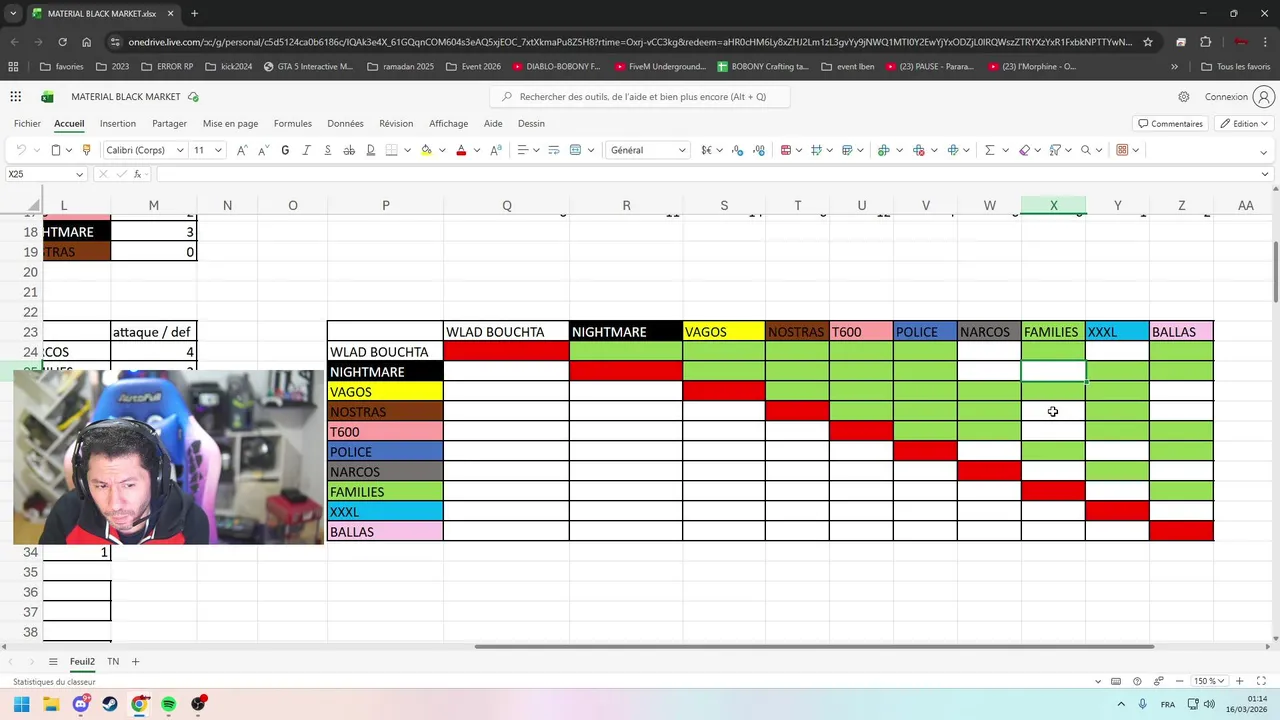The height and width of the screenshot is (720, 1280).
Task: Click the zoom out minus button
Action: (x=1181, y=681)
